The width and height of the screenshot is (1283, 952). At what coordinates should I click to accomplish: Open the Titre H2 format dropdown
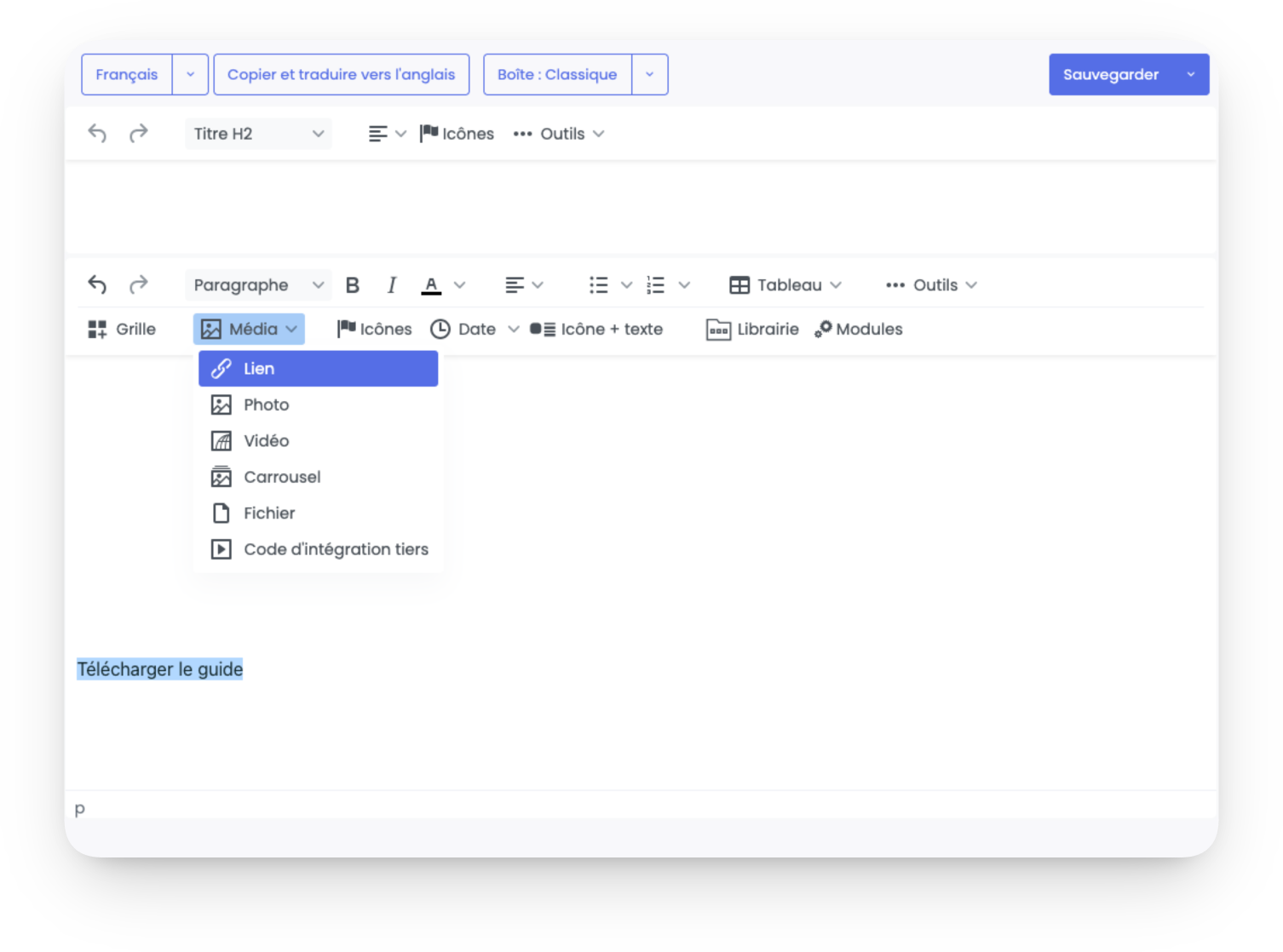click(x=259, y=134)
